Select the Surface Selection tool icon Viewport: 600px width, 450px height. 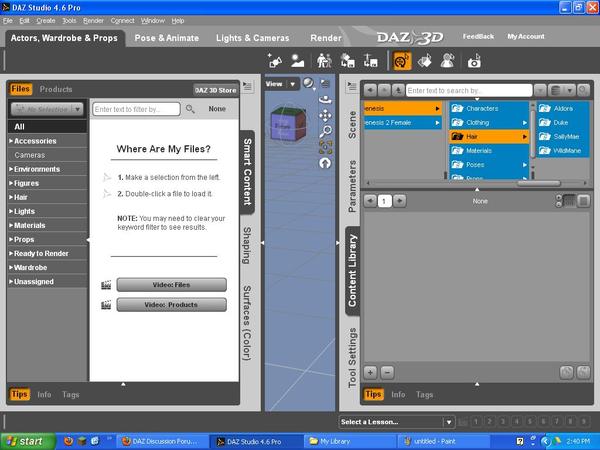click(425, 60)
